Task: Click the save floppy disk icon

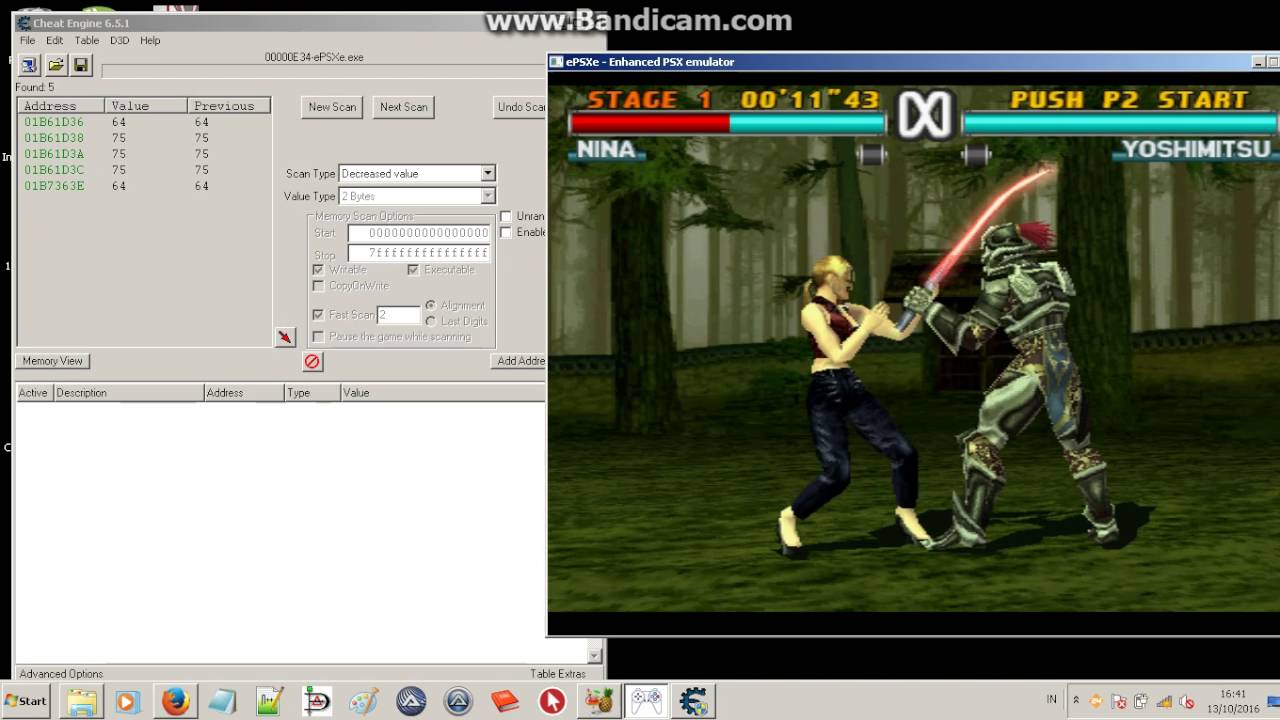Action: [81, 65]
